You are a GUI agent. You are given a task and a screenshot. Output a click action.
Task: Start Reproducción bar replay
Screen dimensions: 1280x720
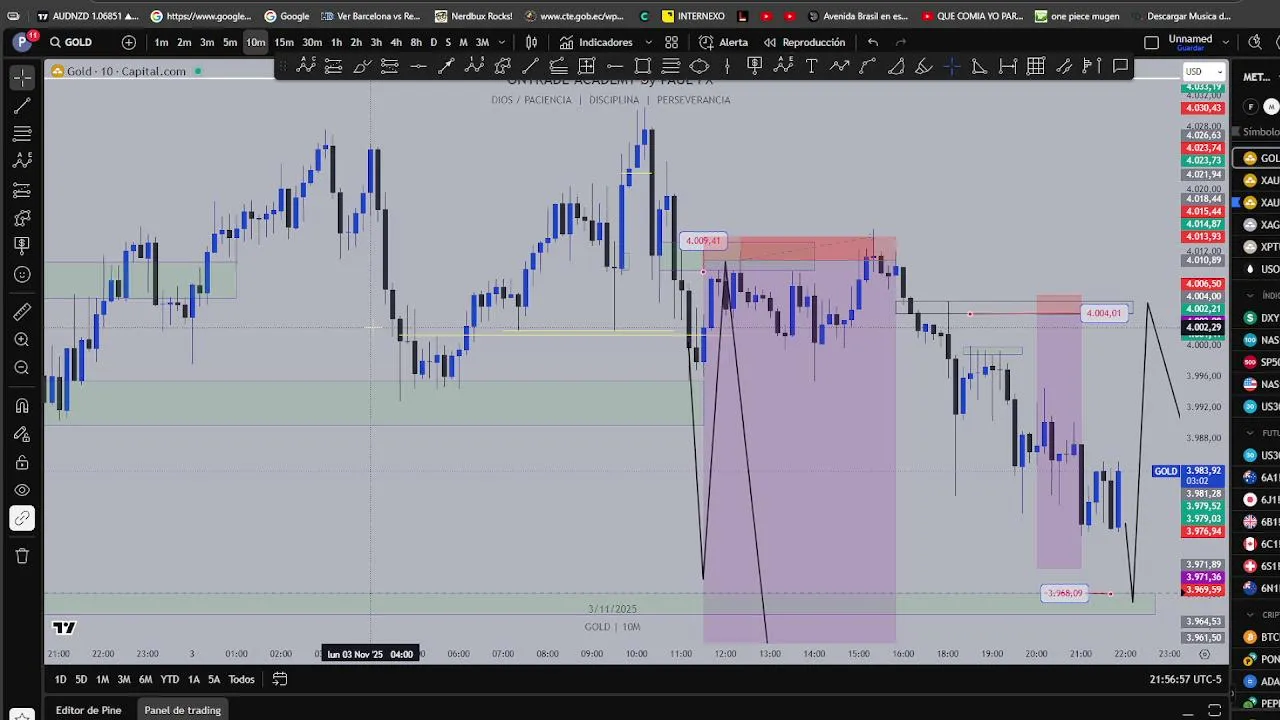point(805,42)
